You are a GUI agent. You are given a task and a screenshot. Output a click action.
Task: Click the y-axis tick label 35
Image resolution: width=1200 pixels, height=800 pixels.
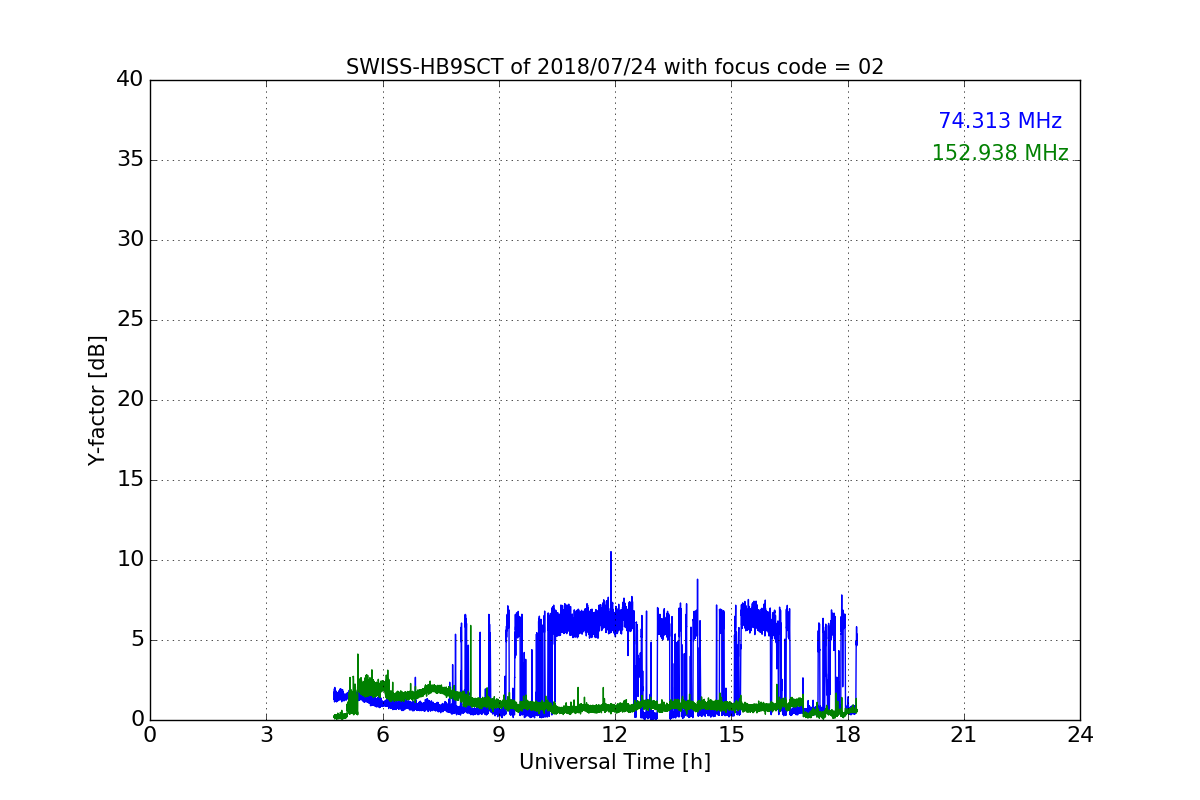click(130, 160)
